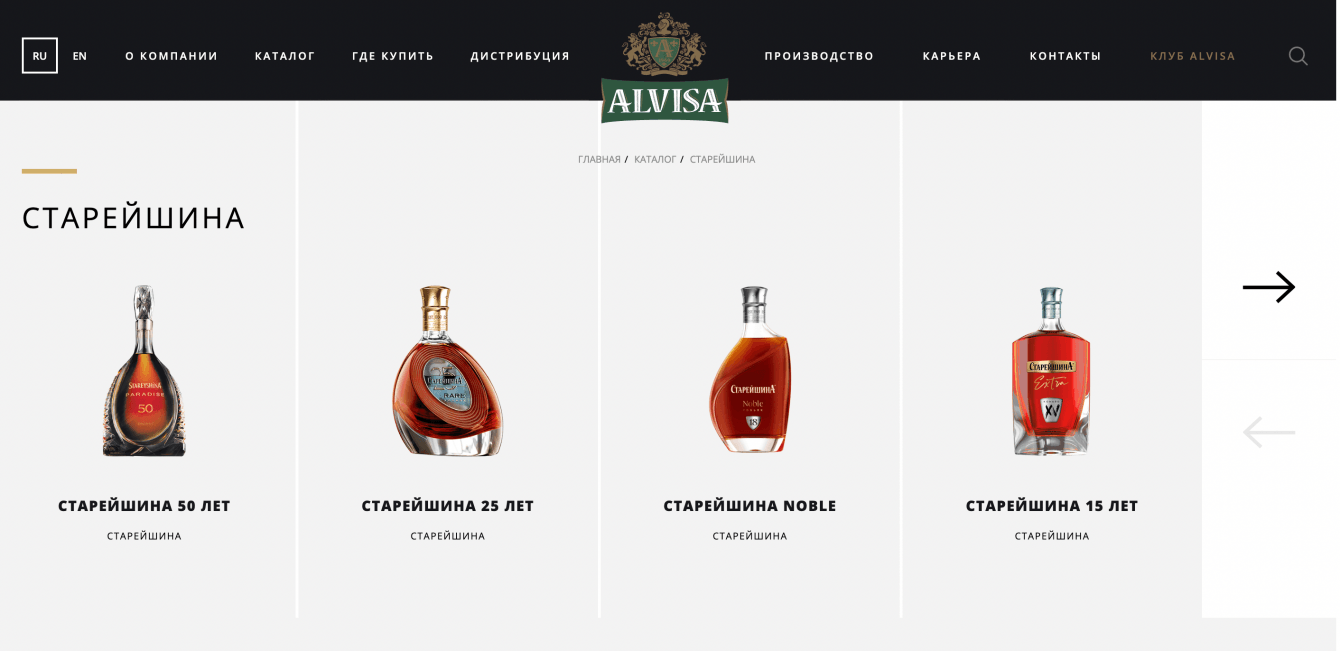Select the Старейшина 50 лет bottle image
The height and width of the screenshot is (651, 1340).
tap(144, 371)
